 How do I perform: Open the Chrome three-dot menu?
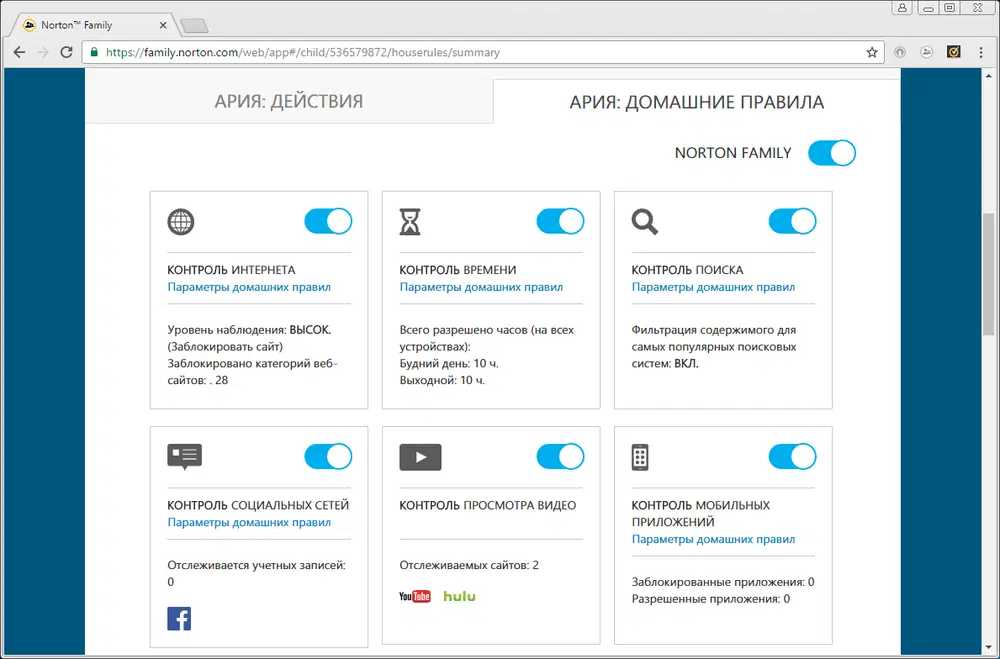click(x=981, y=52)
